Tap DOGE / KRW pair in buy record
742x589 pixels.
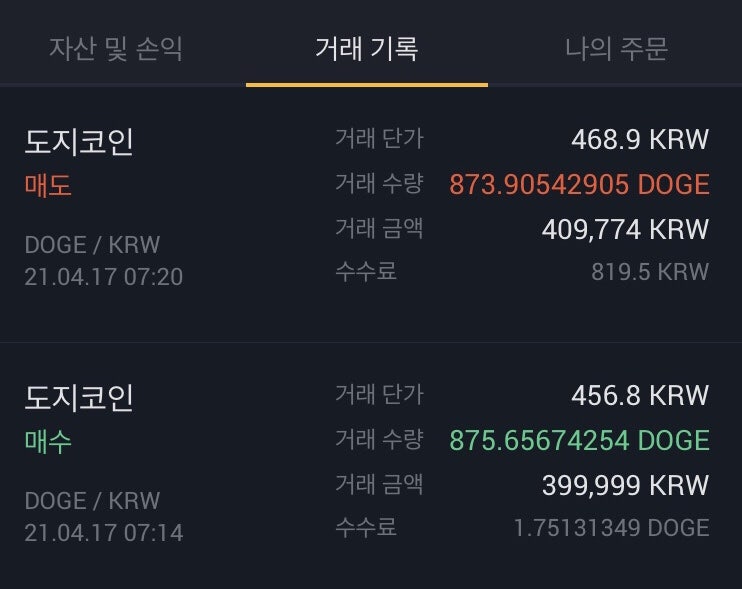(92, 501)
